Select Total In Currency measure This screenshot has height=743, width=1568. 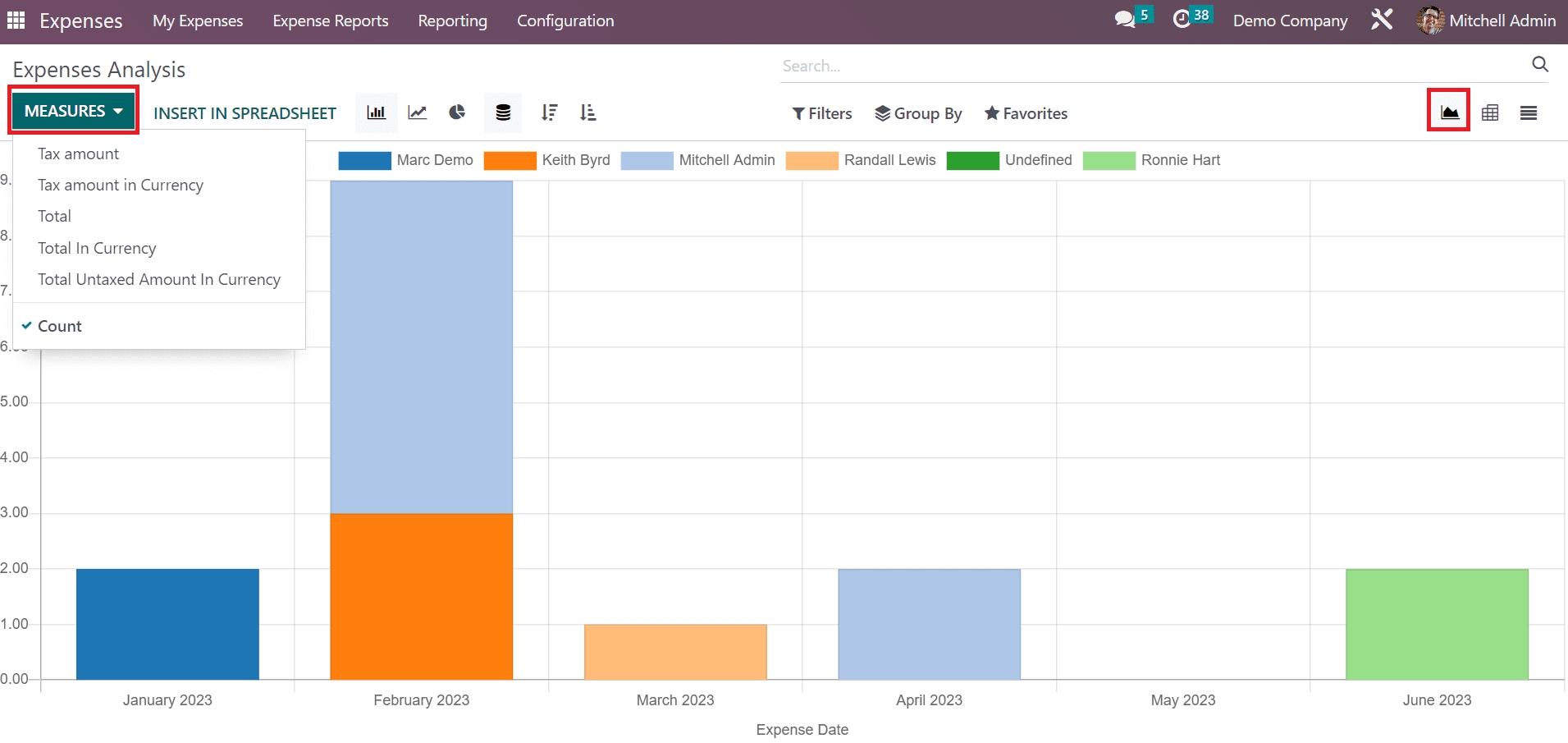tap(97, 248)
